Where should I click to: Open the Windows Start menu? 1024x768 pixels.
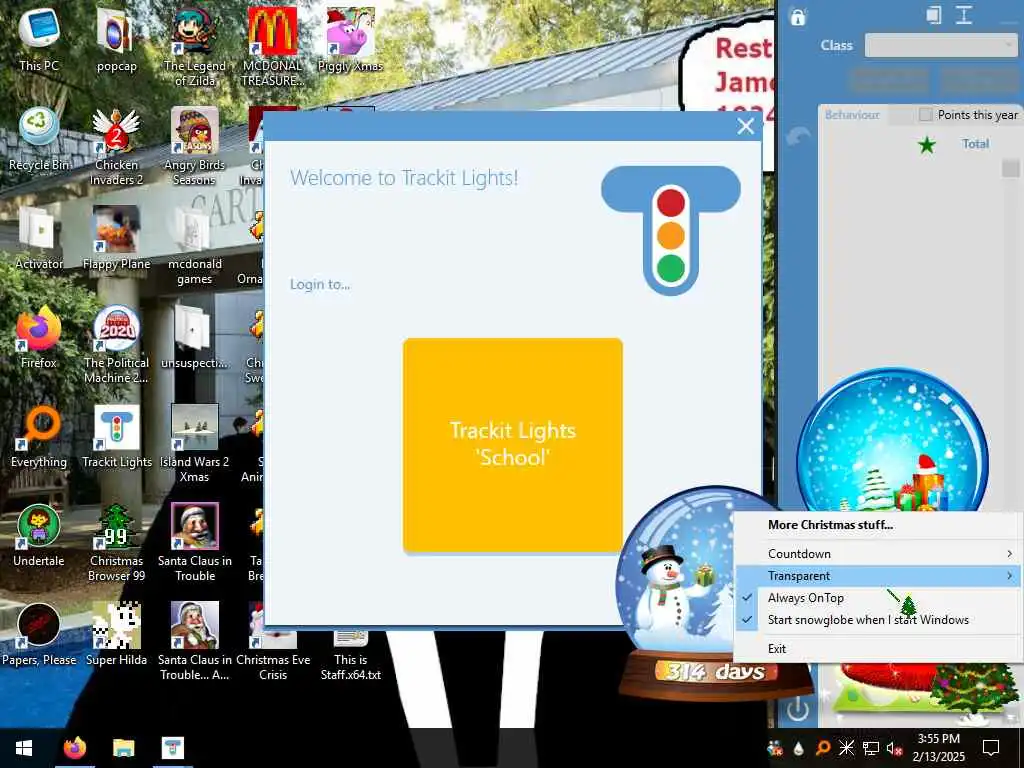[x=24, y=748]
